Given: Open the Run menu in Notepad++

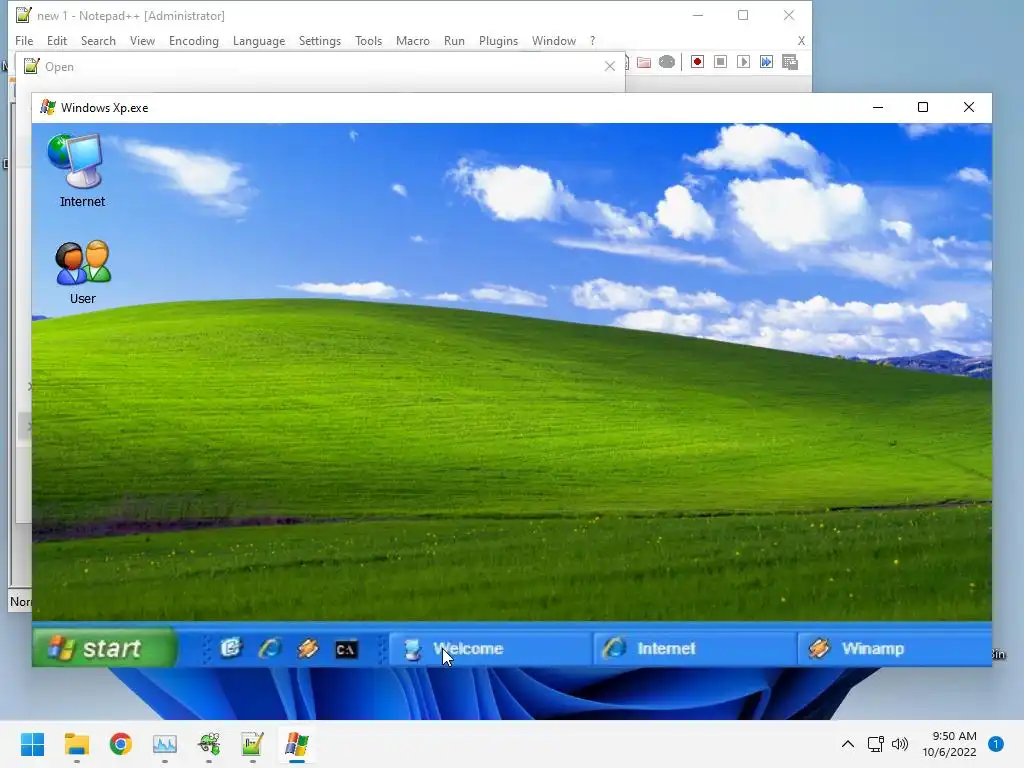Looking at the screenshot, I should point(454,40).
